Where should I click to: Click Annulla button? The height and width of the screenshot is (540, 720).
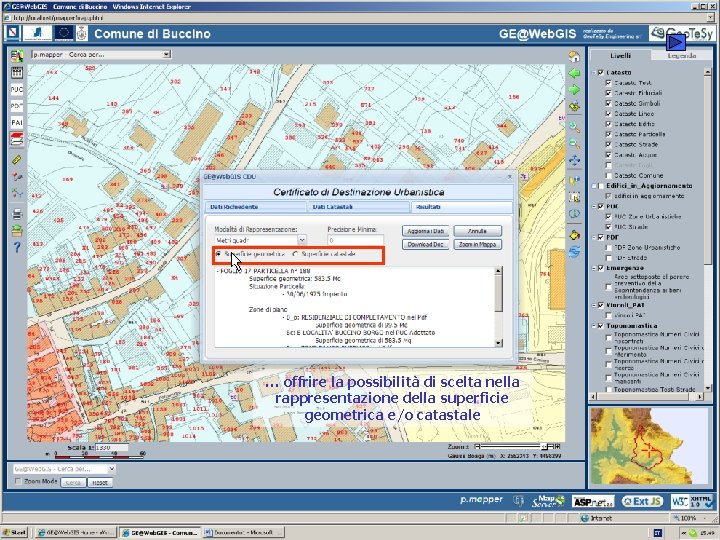point(478,231)
